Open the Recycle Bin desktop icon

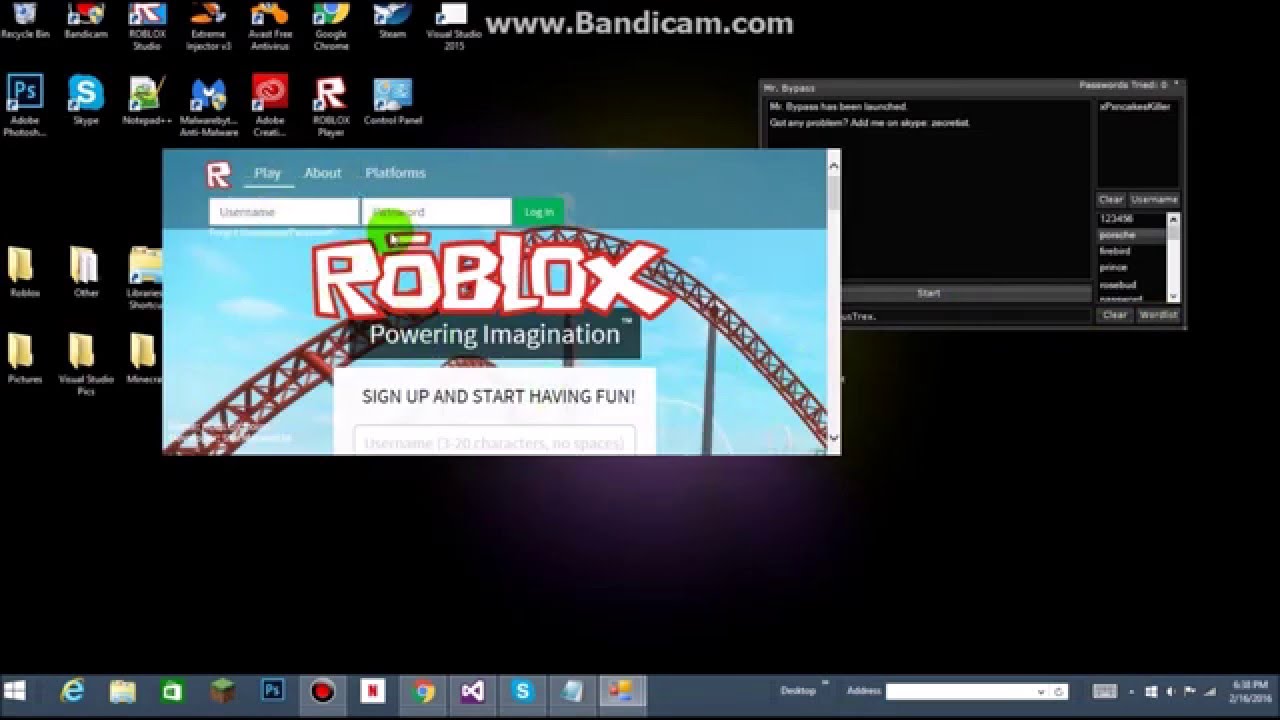tap(25, 20)
